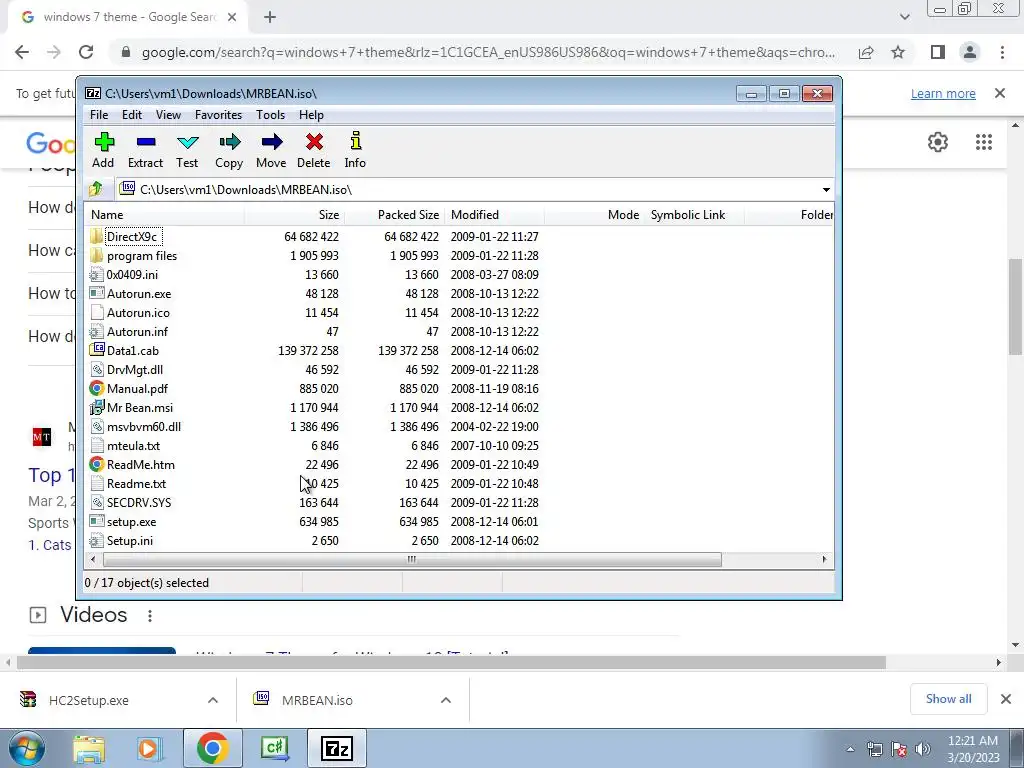This screenshot has width=1024, height=768.
Task: Show hidden system tray icons
Action: point(850,749)
